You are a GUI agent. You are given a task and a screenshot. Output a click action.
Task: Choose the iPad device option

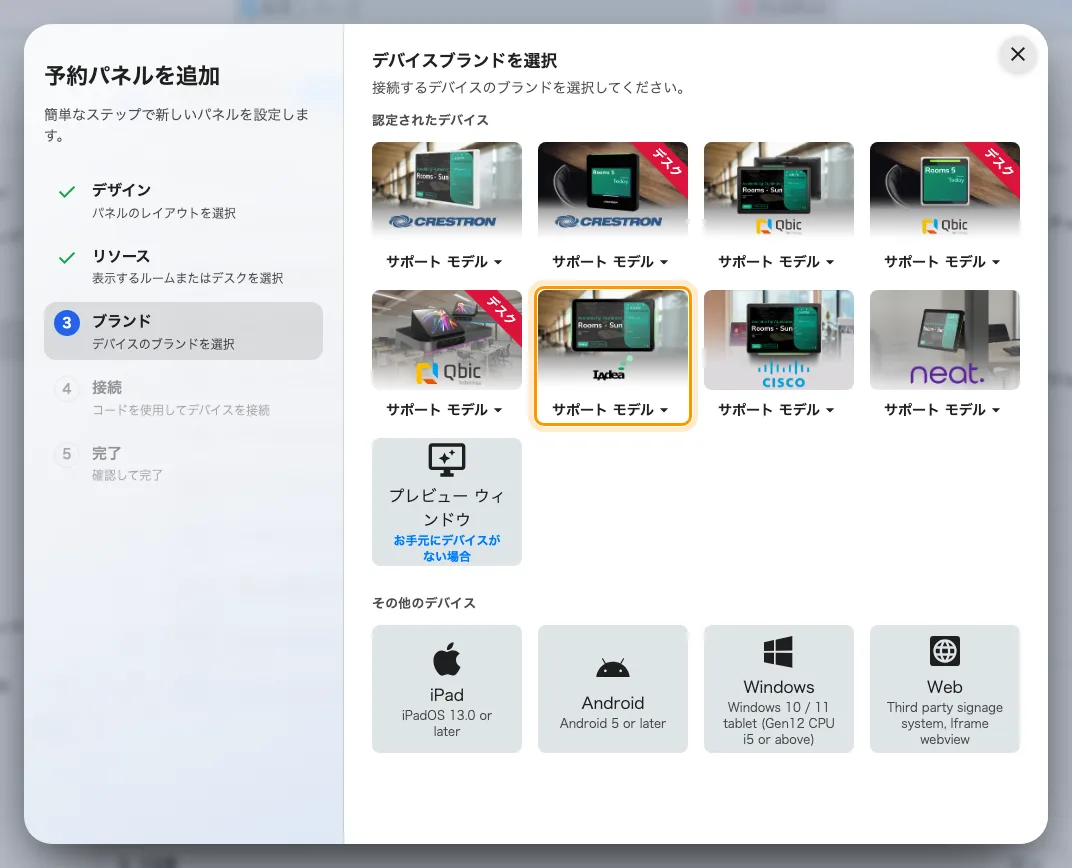pos(446,689)
